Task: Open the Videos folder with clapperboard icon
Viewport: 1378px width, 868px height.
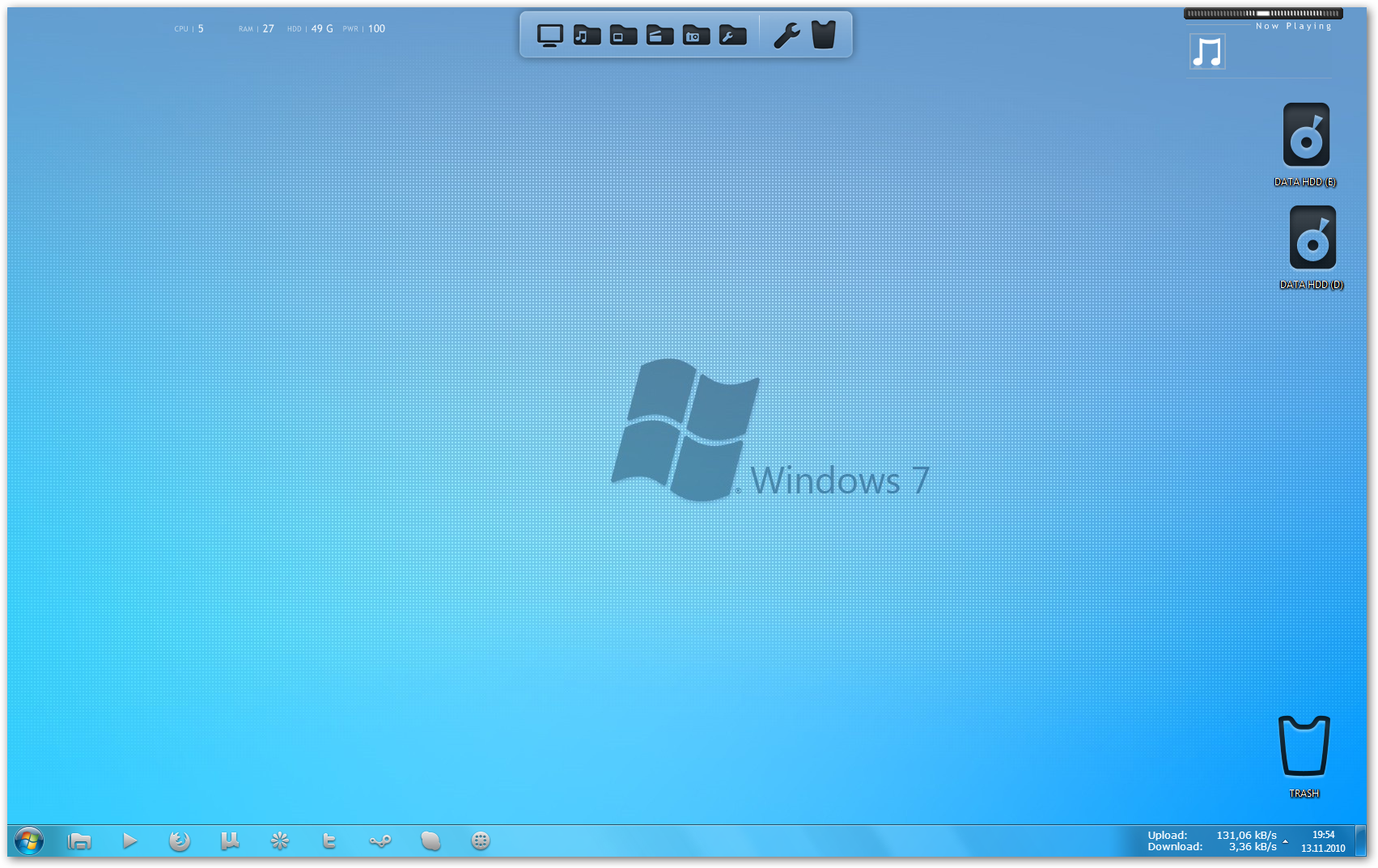Action: (659, 36)
